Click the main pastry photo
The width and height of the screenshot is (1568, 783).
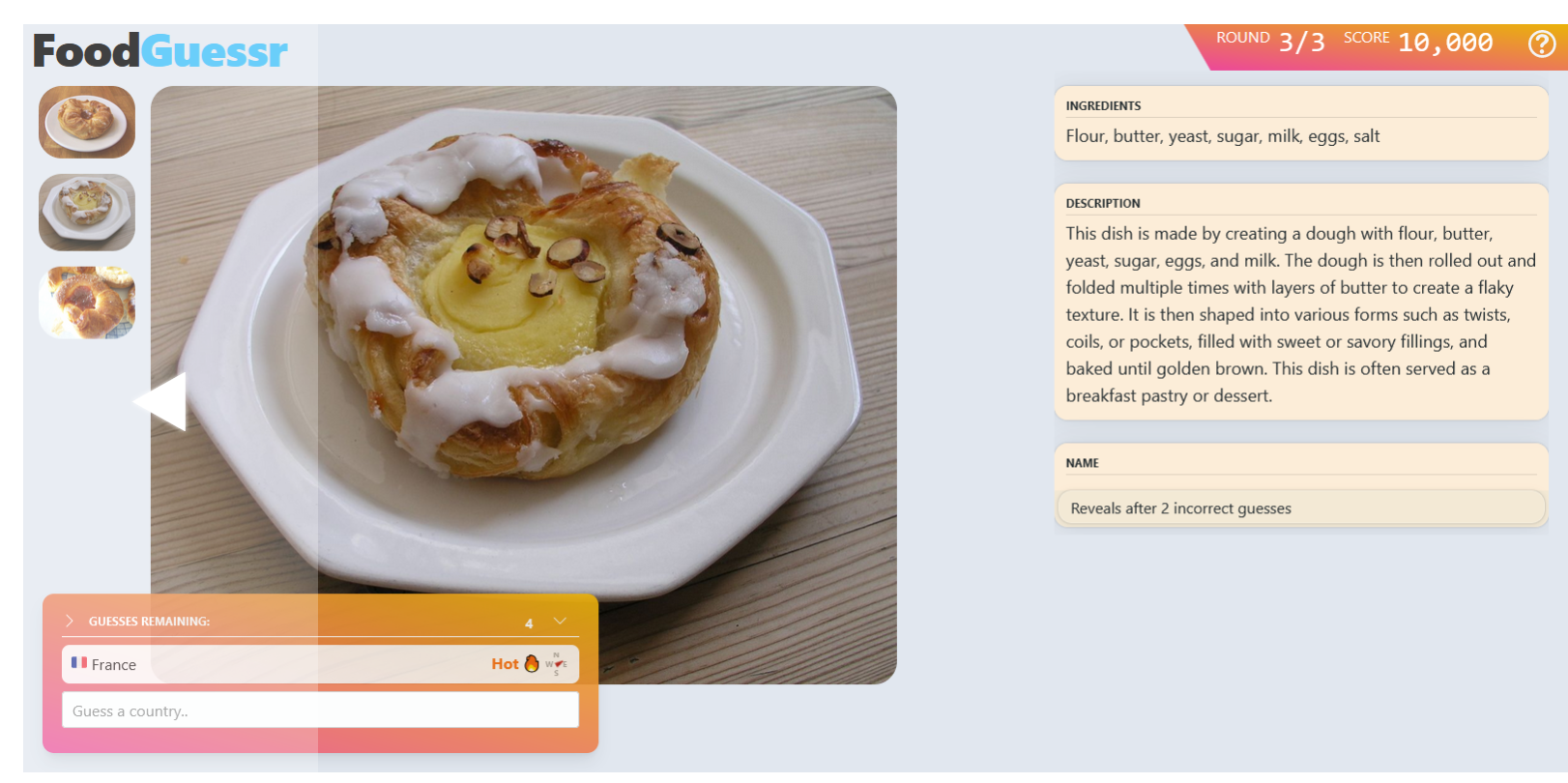[x=524, y=385]
